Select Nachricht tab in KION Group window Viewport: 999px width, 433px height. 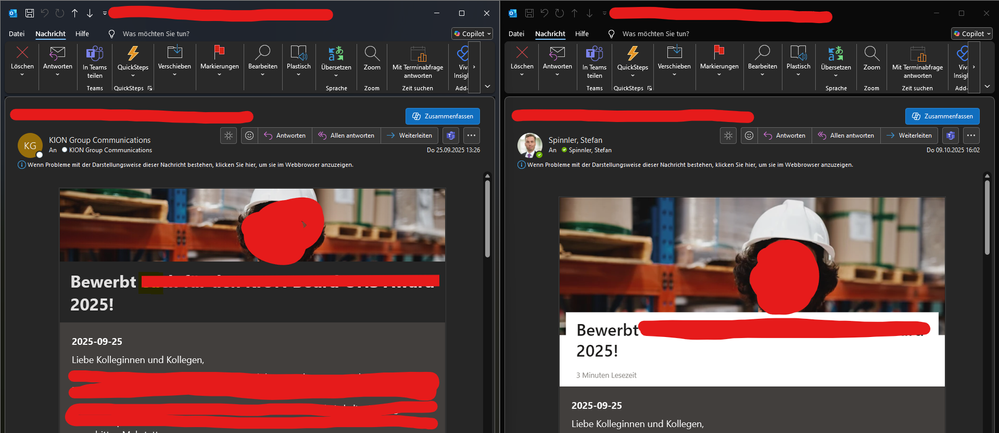pyautogui.click(x=50, y=34)
